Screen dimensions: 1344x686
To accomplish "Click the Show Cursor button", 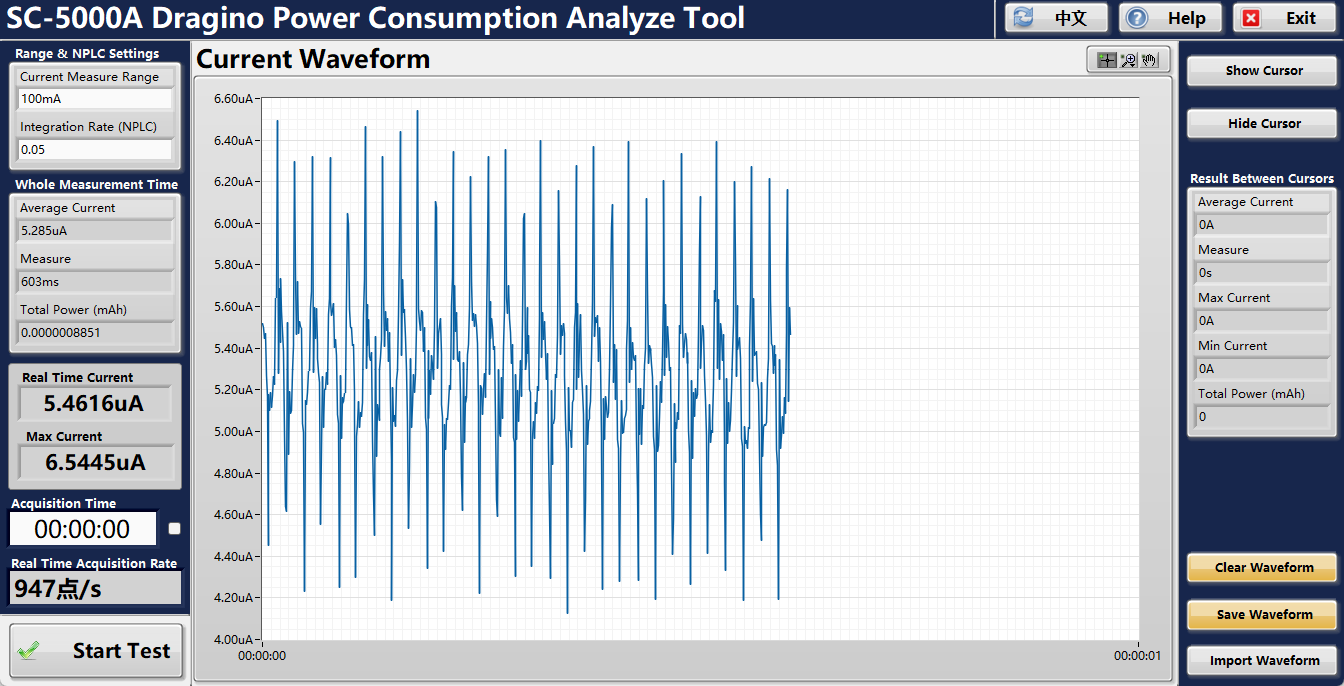I will tap(1262, 71).
